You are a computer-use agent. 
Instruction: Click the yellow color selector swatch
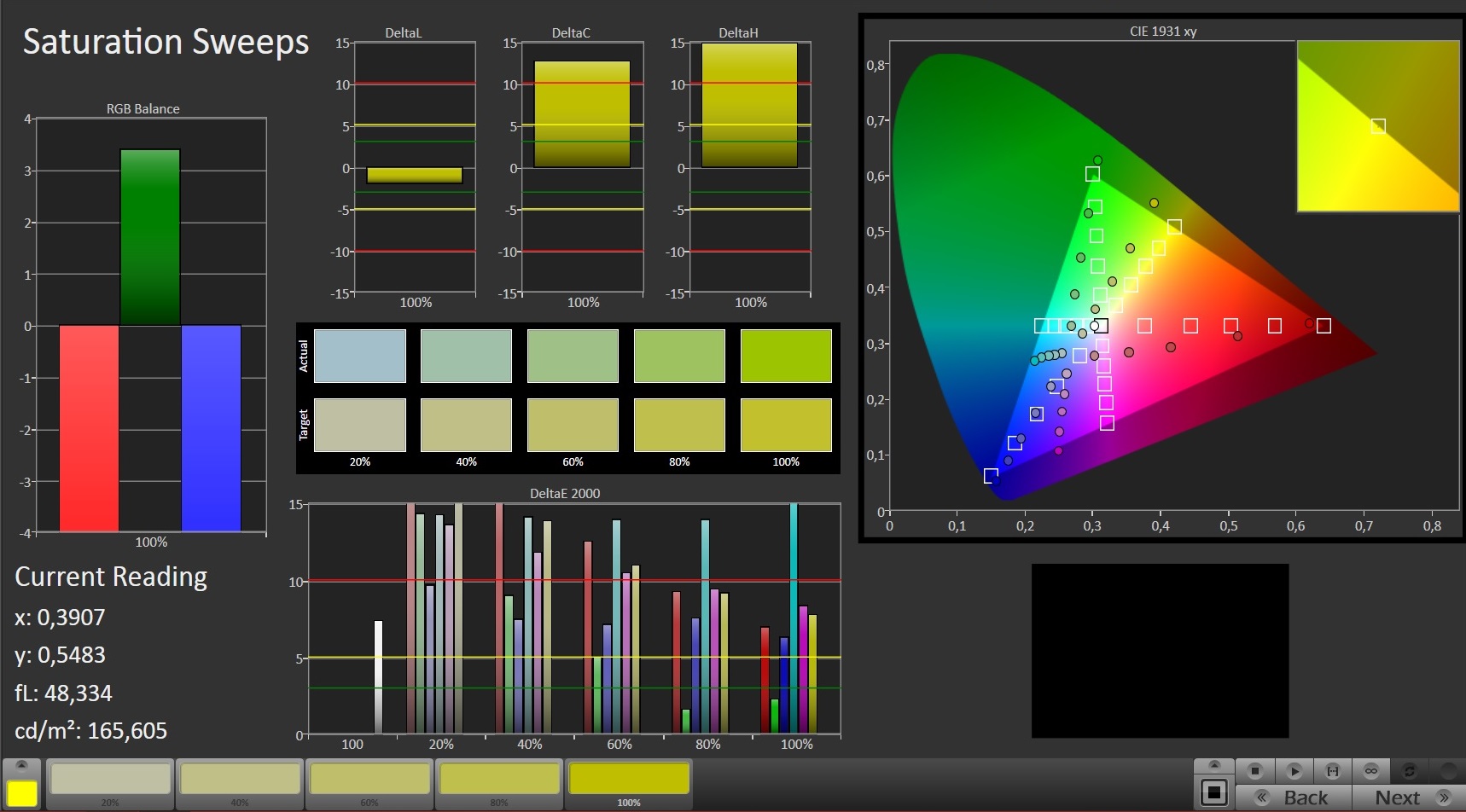click(x=22, y=792)
